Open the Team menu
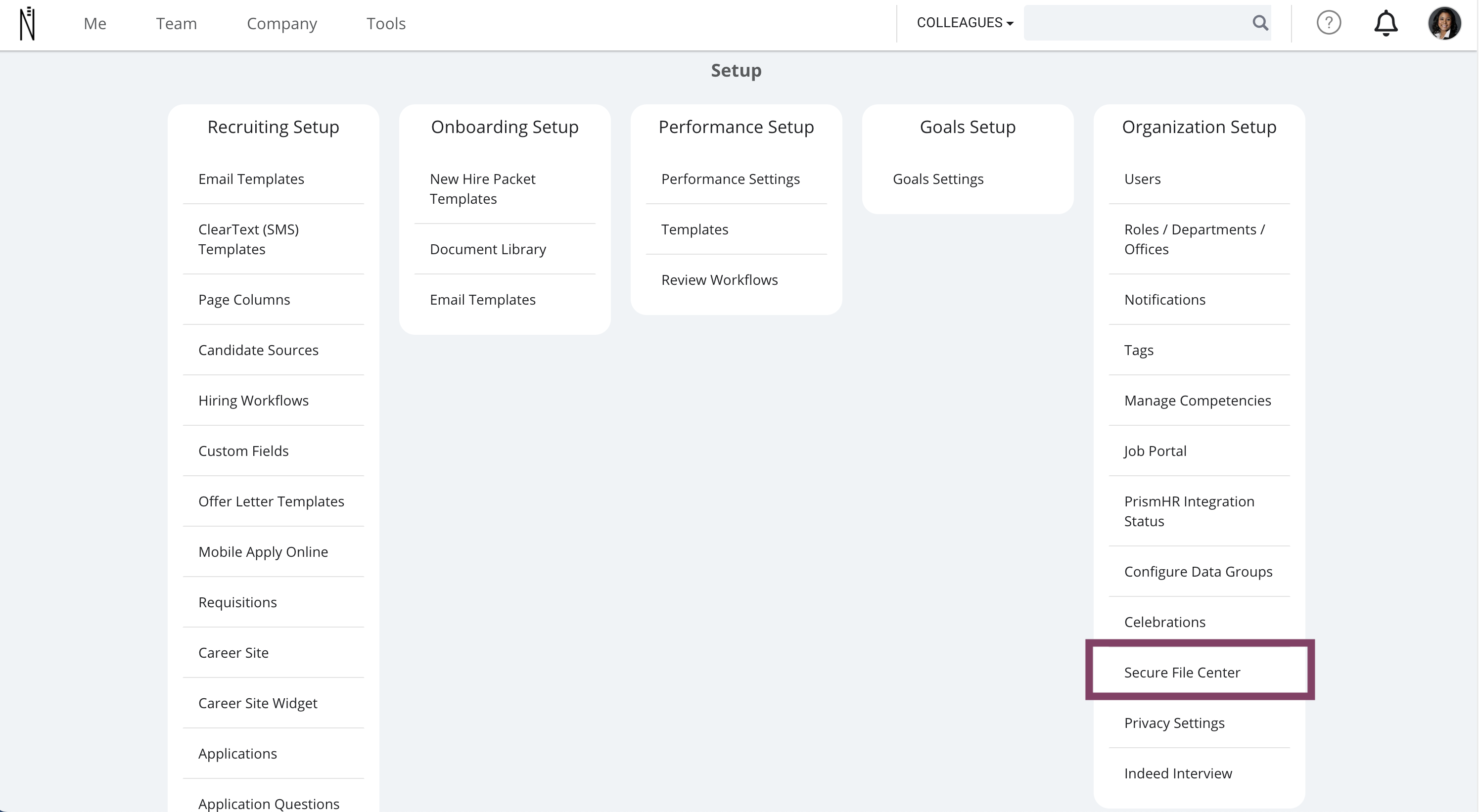This screenshot has height=812, width=1479. (176, 24)
